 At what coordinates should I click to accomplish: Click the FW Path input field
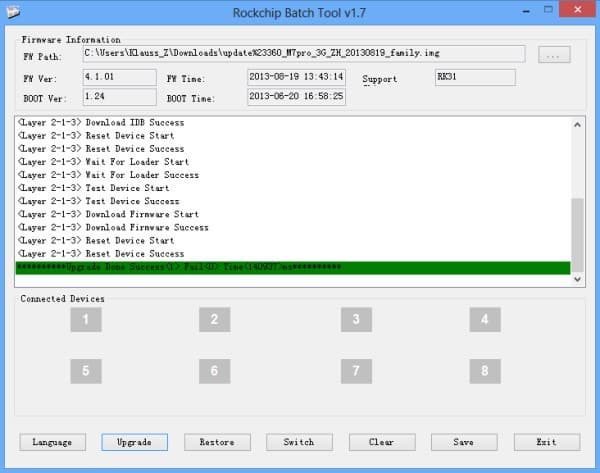tap(304, 54)
